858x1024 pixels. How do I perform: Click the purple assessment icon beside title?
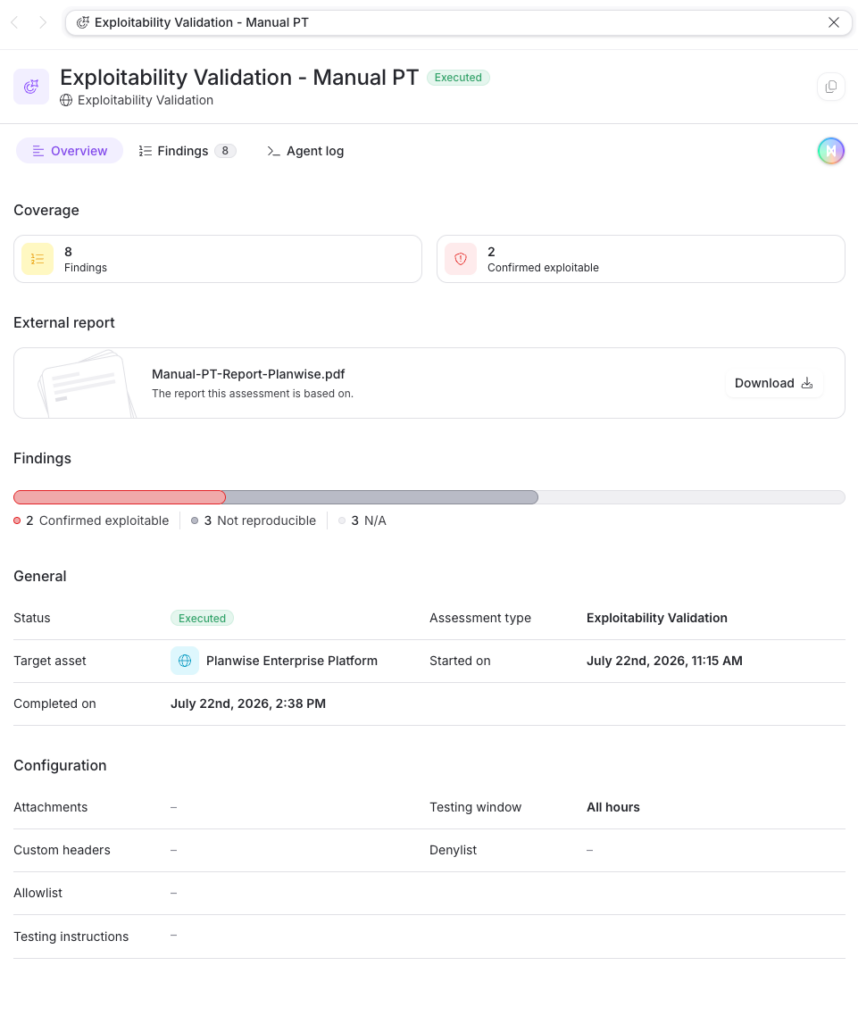[x=31, y=86]
